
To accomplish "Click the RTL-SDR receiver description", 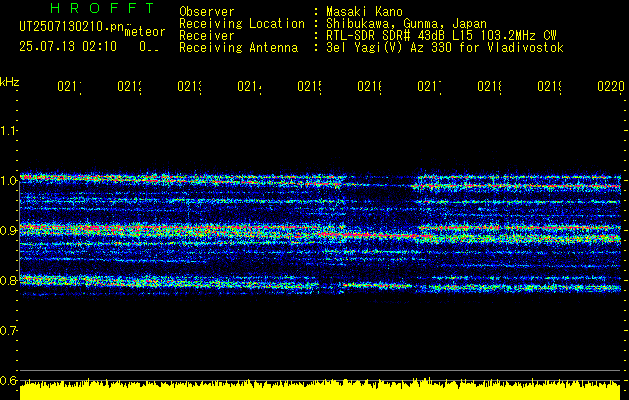I will tap(441, 36).
